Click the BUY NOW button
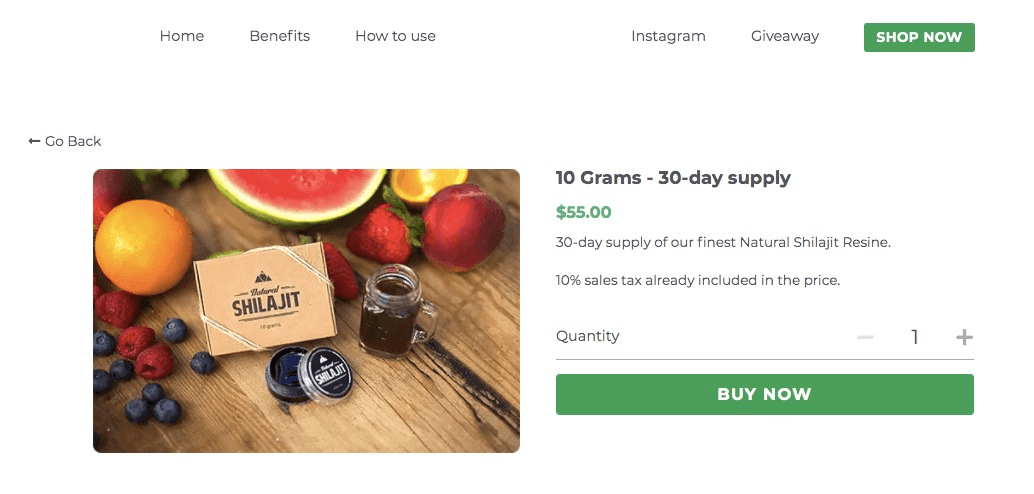The image size is (1034, 494). 764,394
